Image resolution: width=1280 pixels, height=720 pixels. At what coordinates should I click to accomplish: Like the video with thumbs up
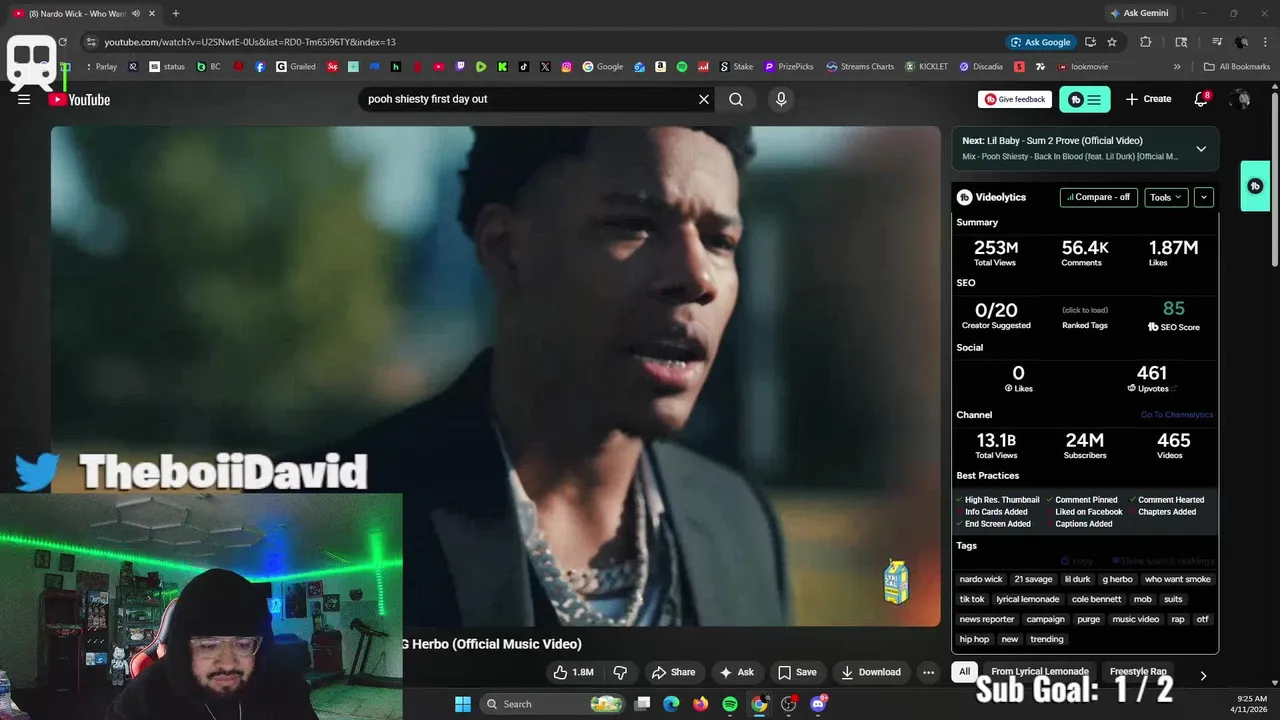pyautogui.click(x=574, y=672)
